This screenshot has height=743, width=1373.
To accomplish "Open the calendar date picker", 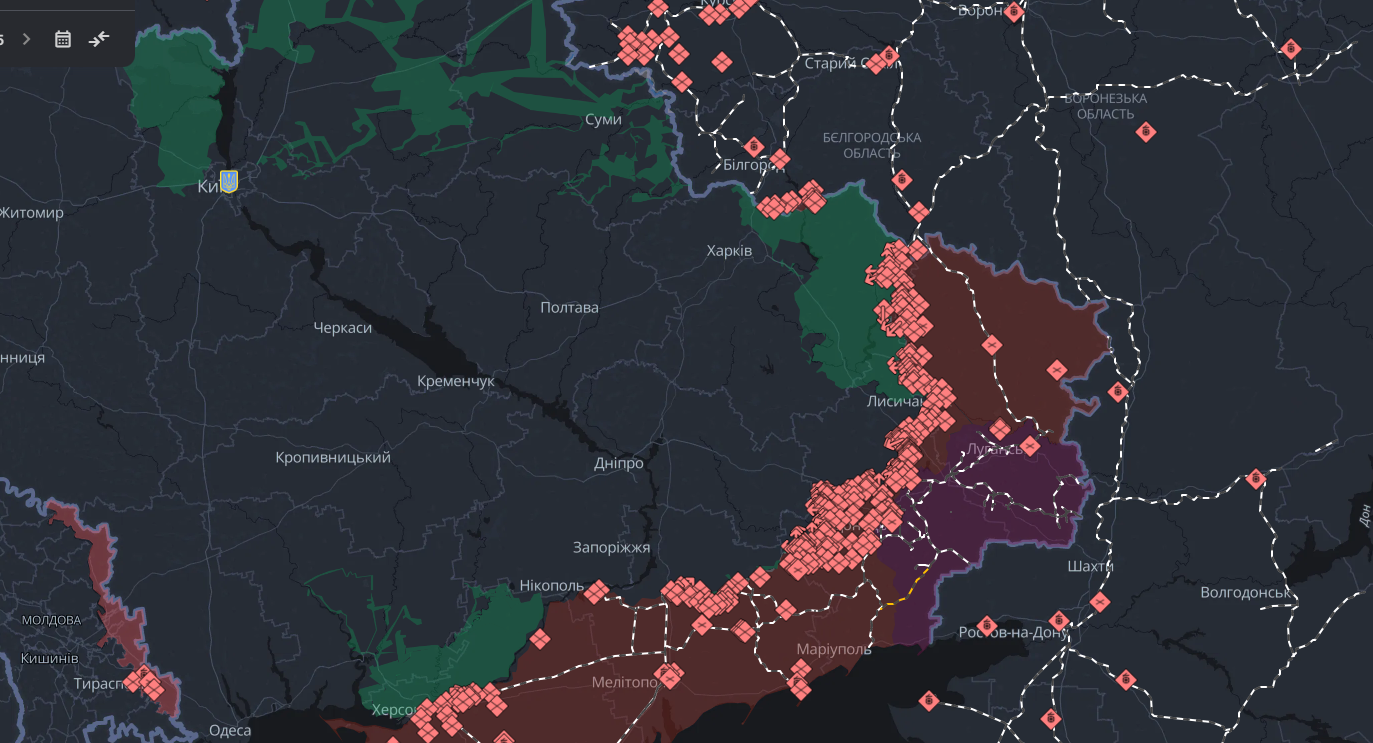I will pyautogui.click(x=63, y=39).
